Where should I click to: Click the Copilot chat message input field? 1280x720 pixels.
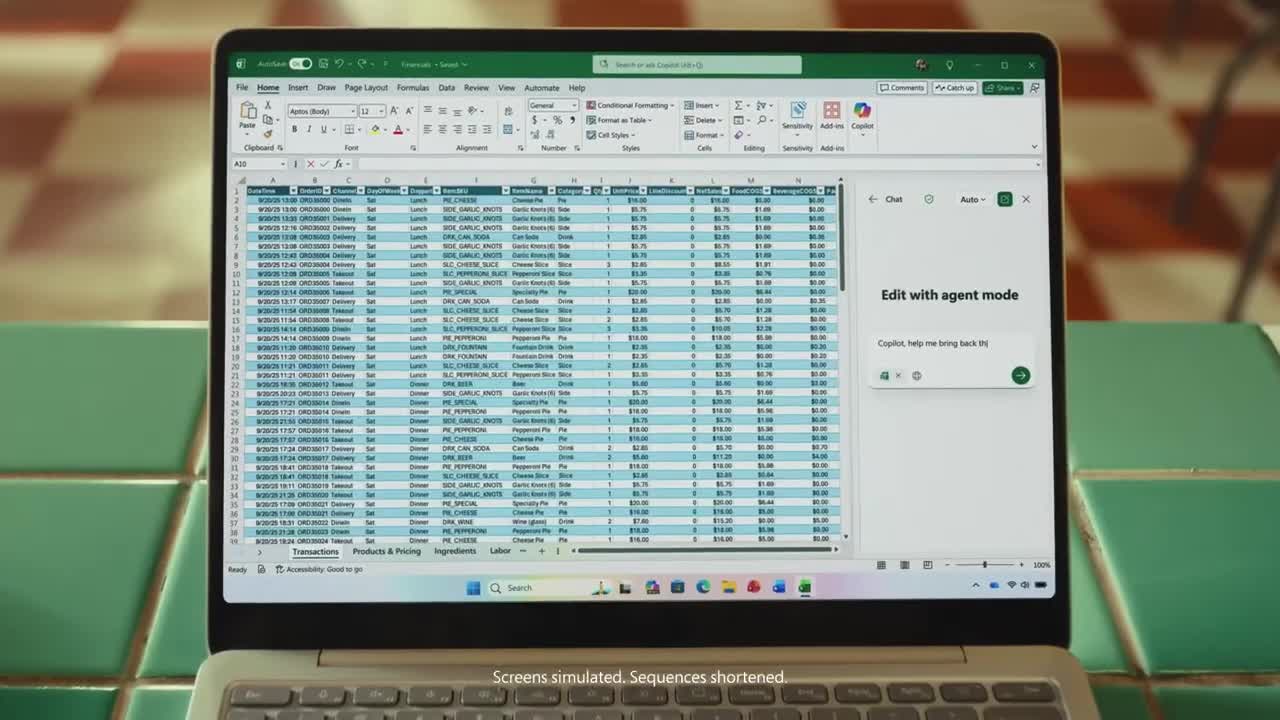pos(945,344)
